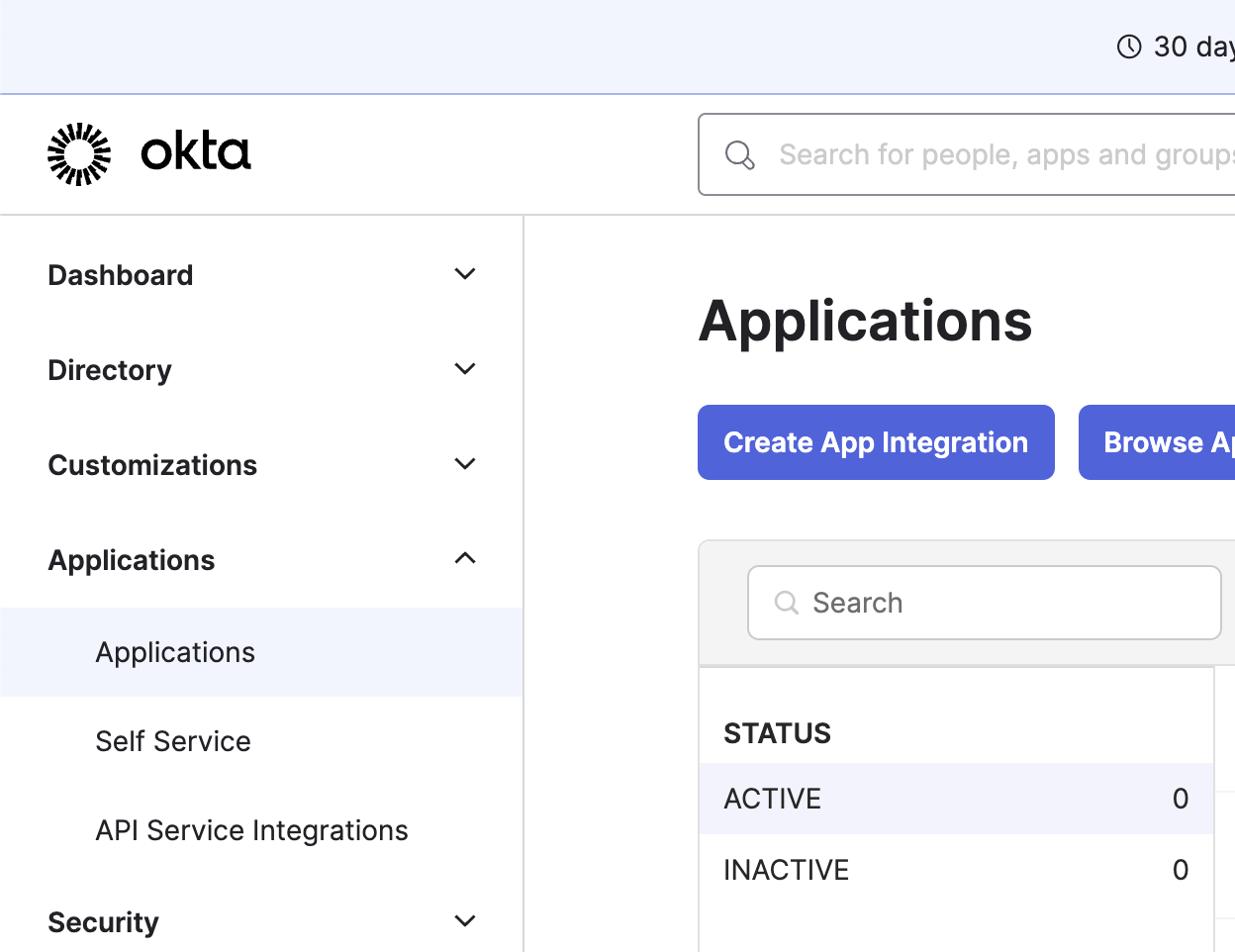Click the magnifier icon in global search
Image resolution: width=1235 pixels, height=952 pixels.
(740, 154)
